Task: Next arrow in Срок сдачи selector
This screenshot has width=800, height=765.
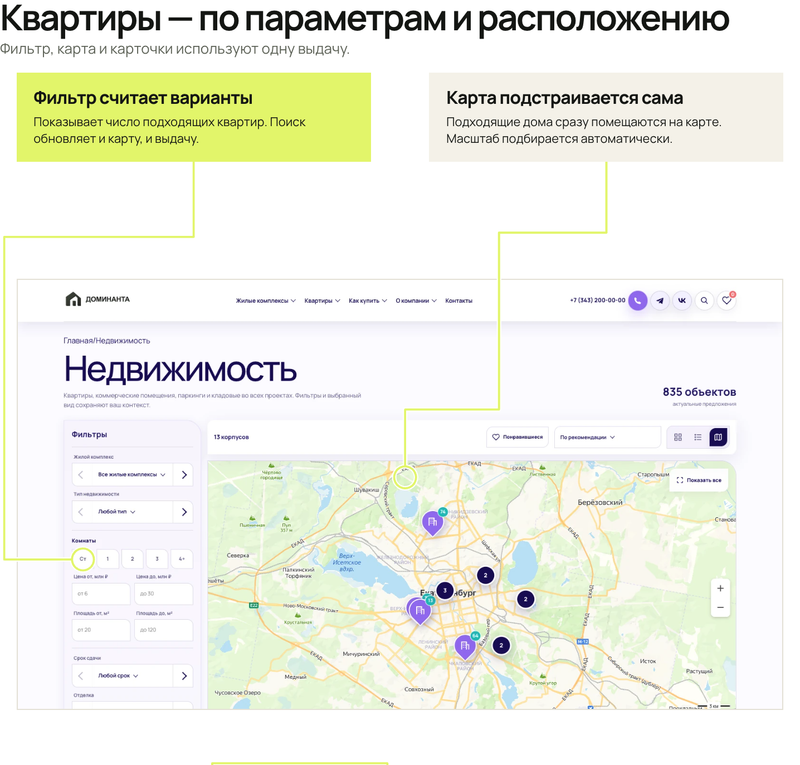Action: point(184,676)
